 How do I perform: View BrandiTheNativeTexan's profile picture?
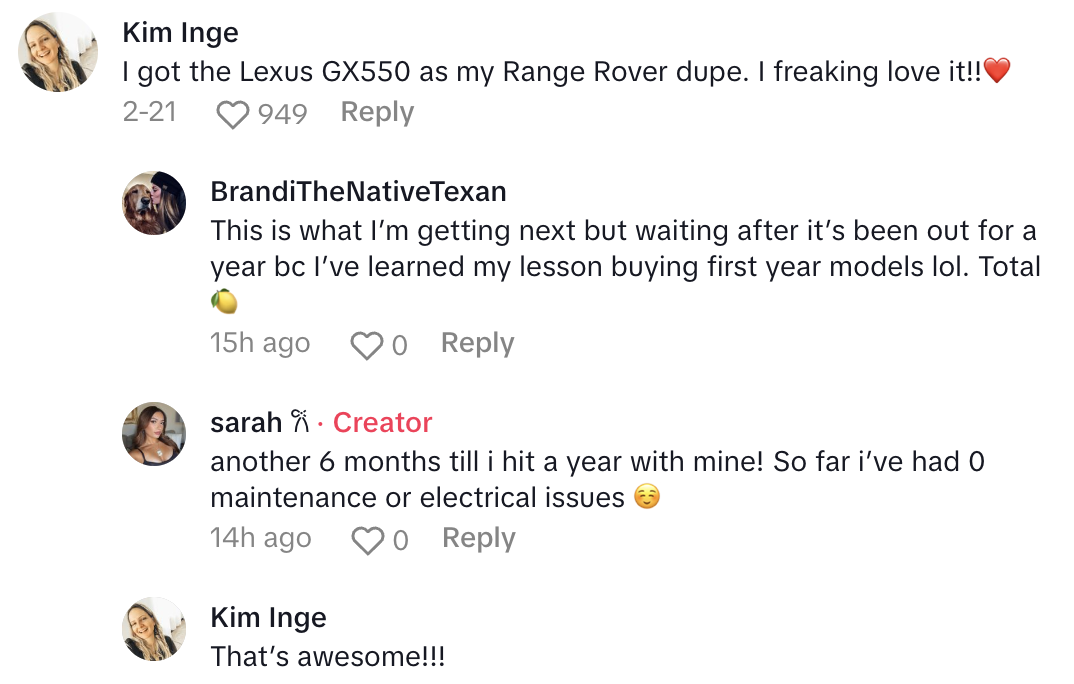[x=154, y=203]
